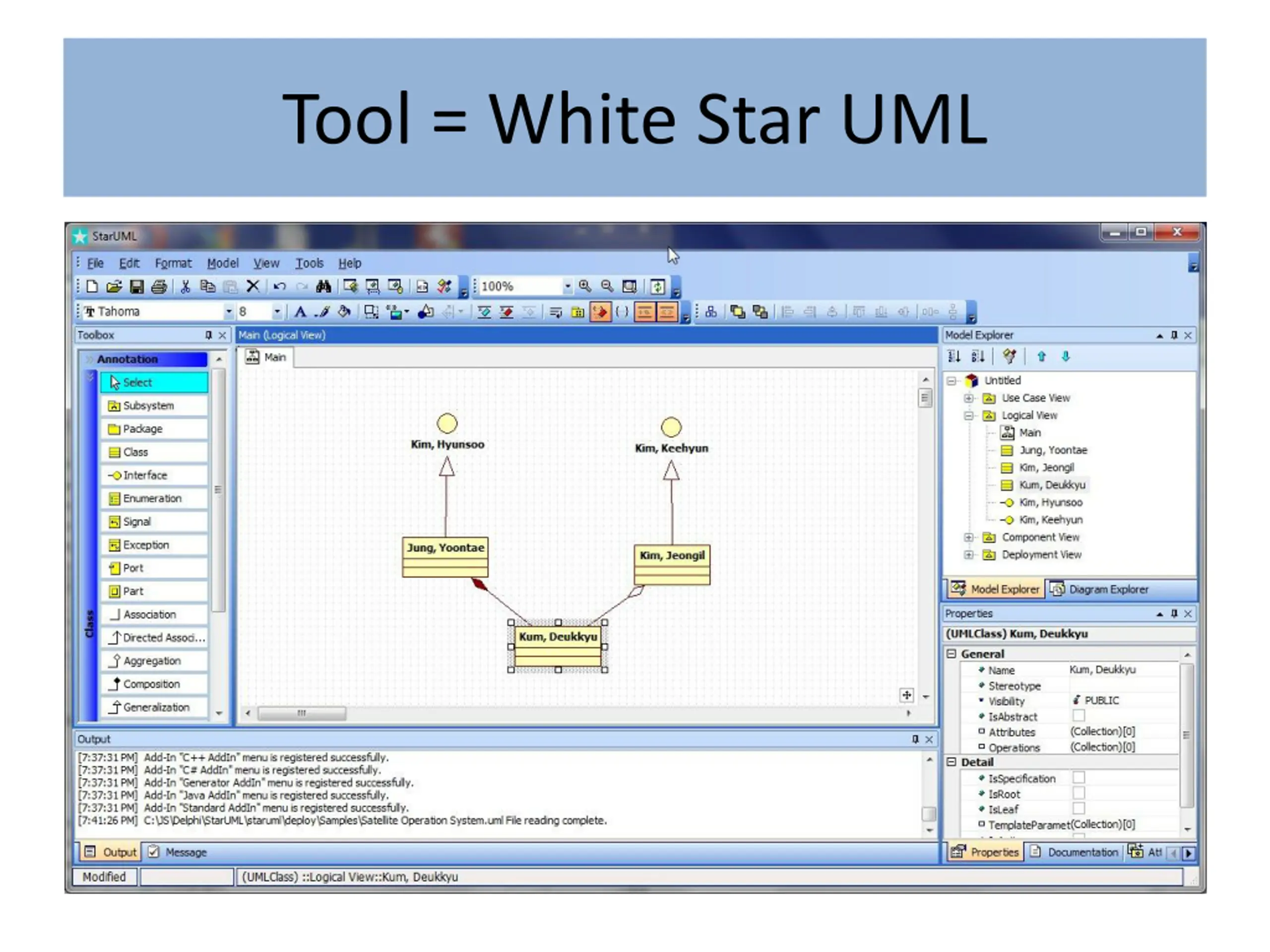This screenshot has width=1270, height=952.
Task: Open the Tools menu
Action: (x=310, y=263)
